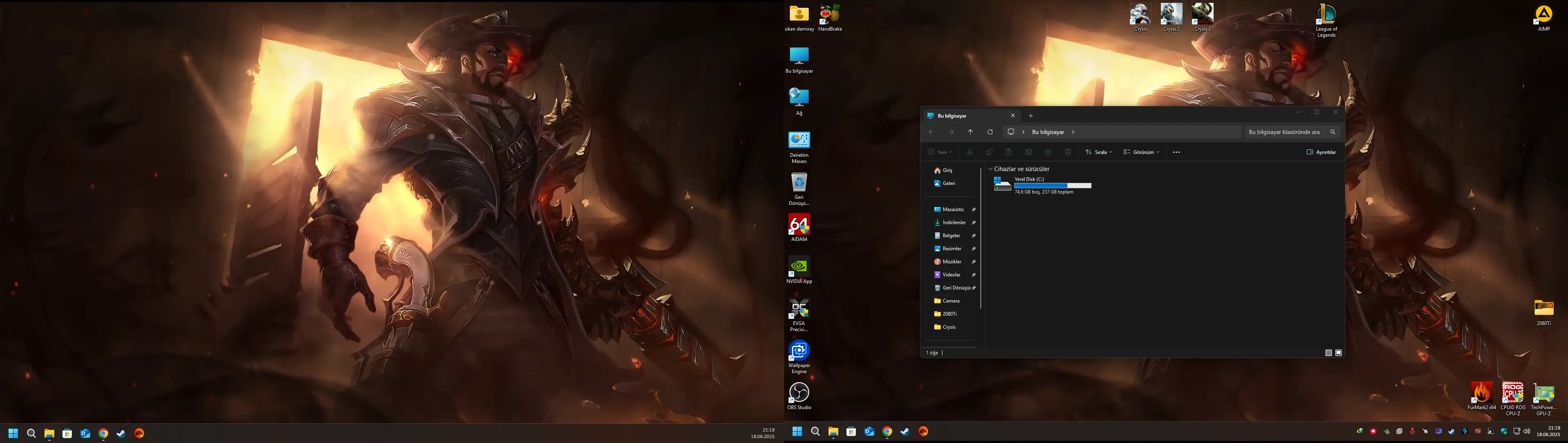This screenshot has width=1568, height=443.
Task: Open the "Görünüm" view dropdown
Action: pos(1142,152)
